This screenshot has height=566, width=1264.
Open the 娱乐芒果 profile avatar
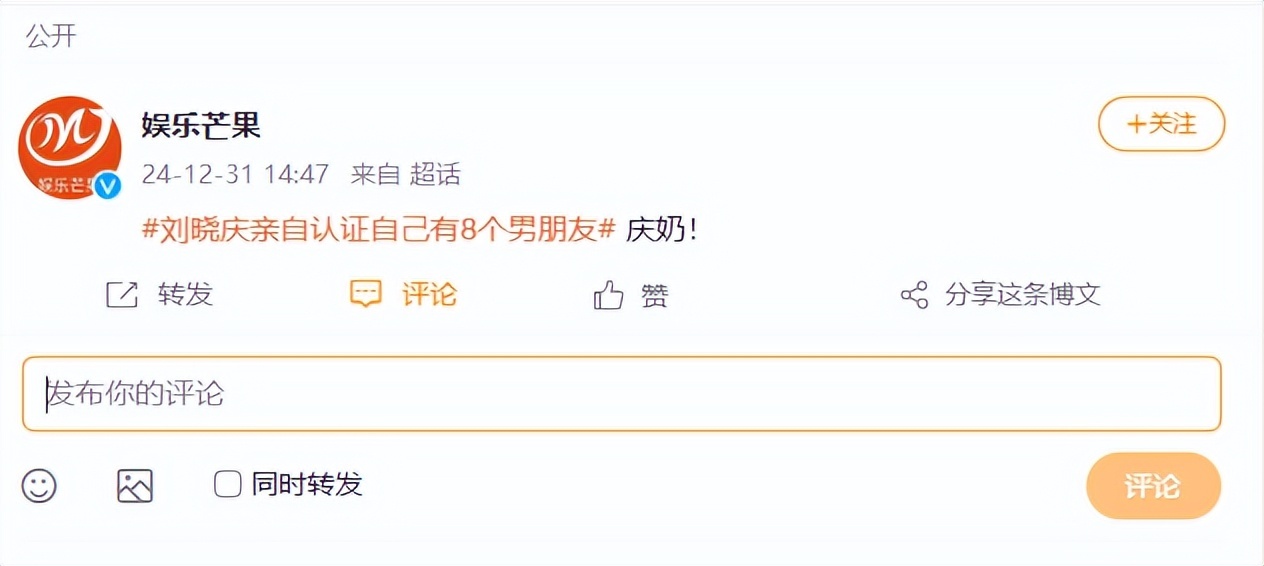(68, 146)
